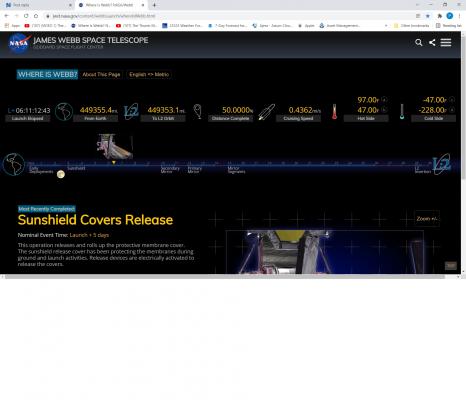The height and width of the screenshot is (400, 466).
Task: Select the Sunshield milestone on the timeline
Action: 76,168
